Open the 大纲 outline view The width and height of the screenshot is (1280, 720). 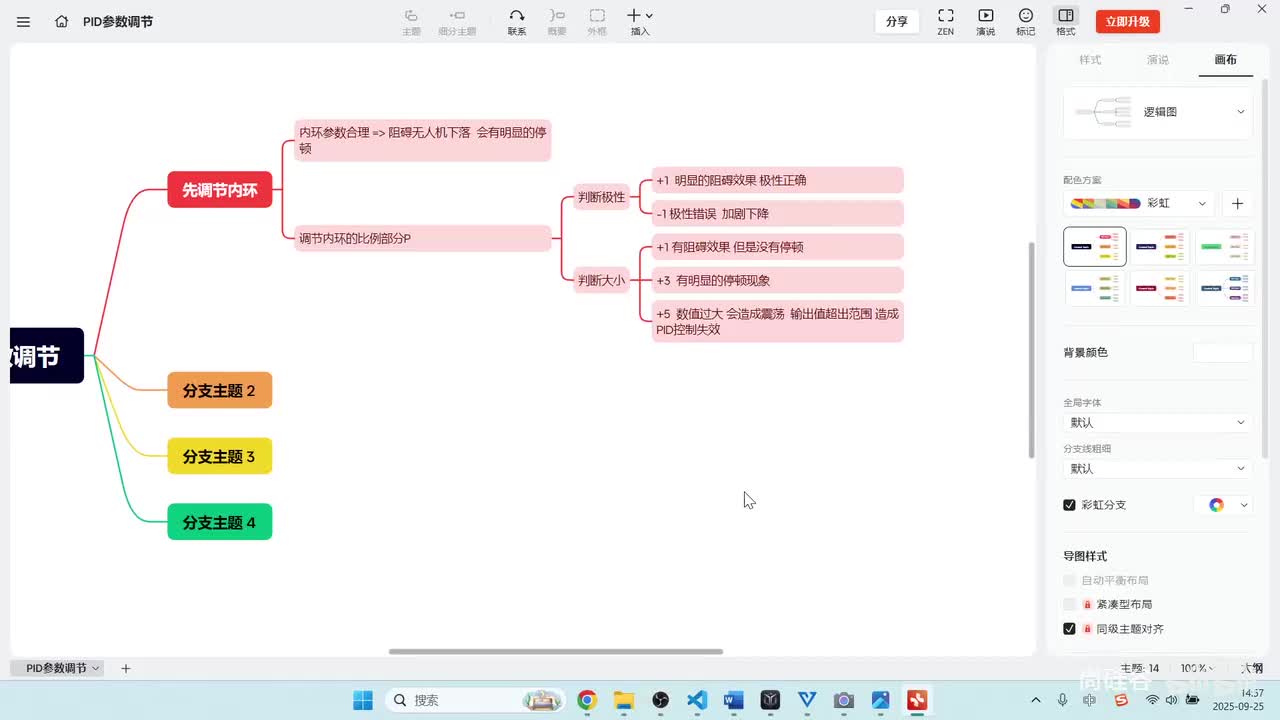tap(1251, 668)
